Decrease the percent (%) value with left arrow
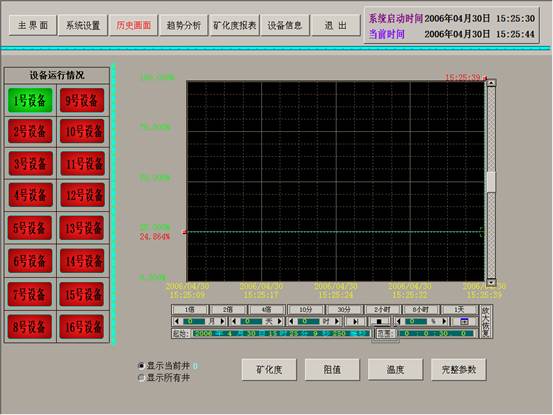Image resolution: width=553 pixels, height=415 pixels. pyautogui.click(x=399, y=321)
